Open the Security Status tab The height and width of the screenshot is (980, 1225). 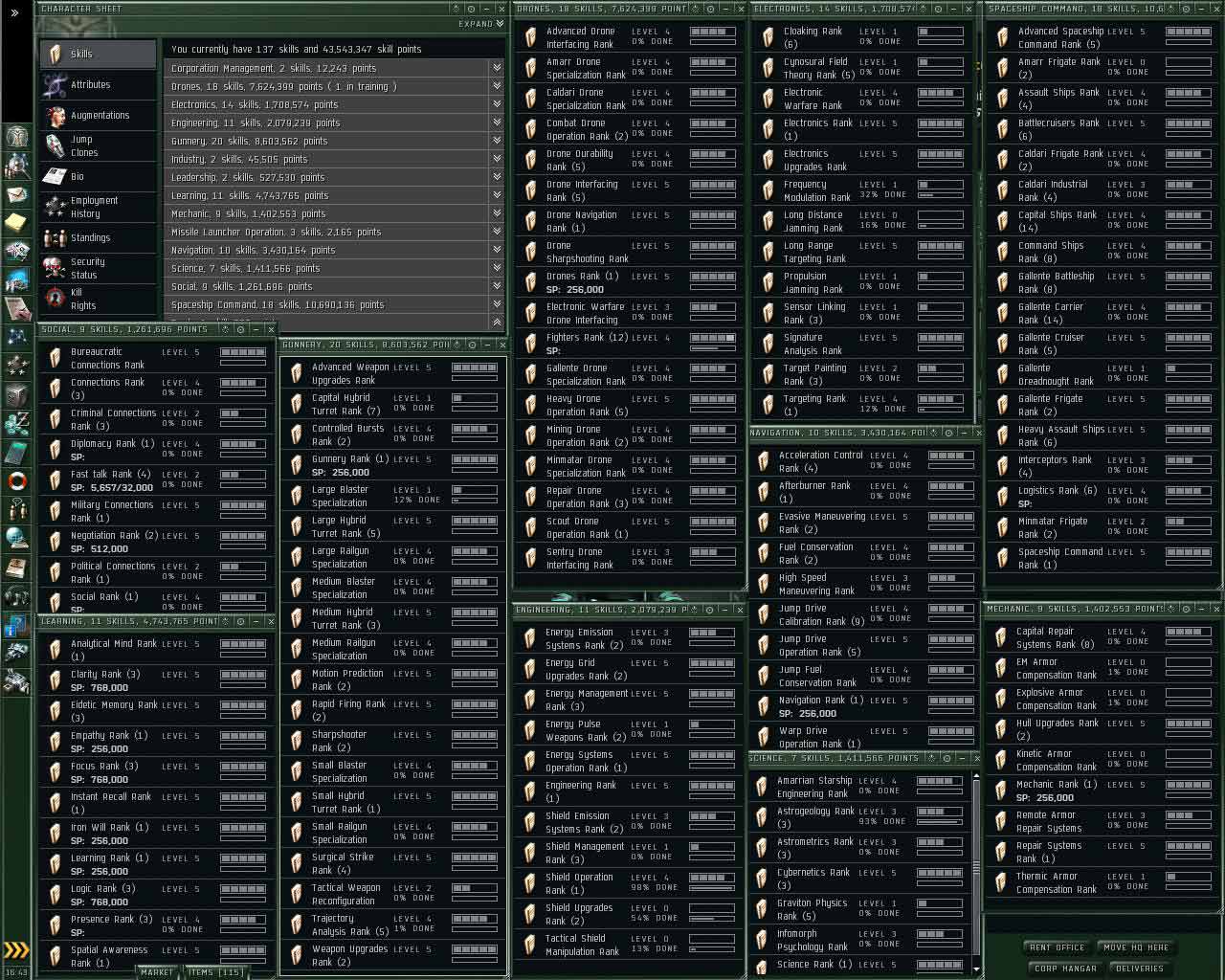(x=99, y=268)
